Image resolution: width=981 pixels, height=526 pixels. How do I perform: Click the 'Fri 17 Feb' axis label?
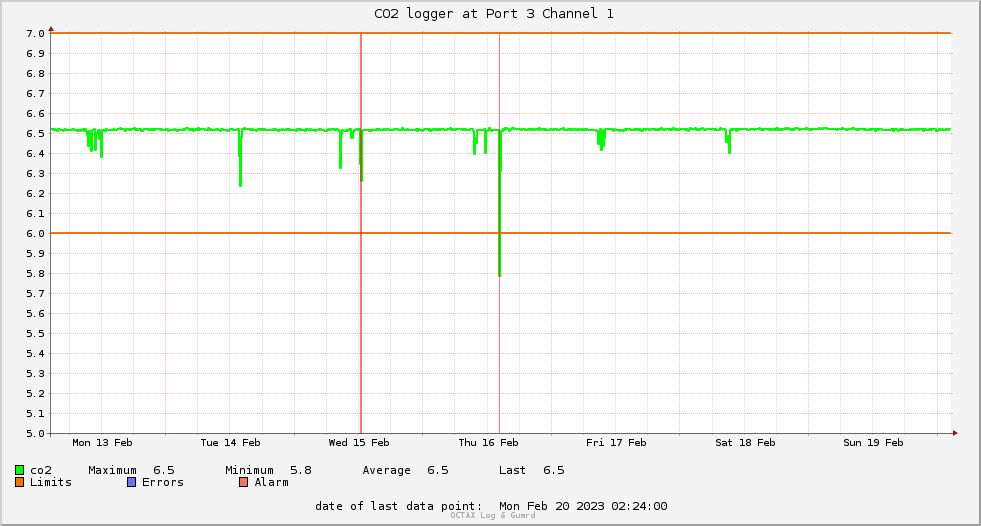click(x=616, y=442)
